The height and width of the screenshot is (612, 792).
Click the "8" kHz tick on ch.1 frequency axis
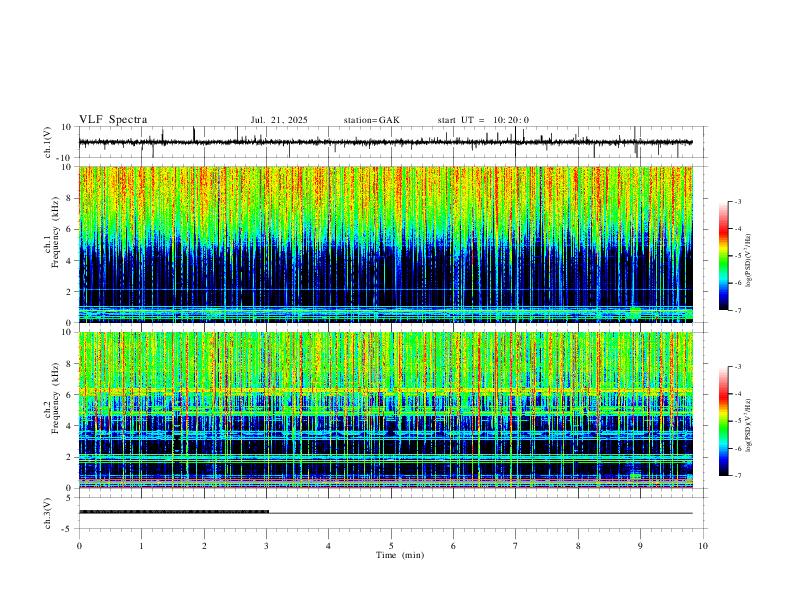[69, 198]
